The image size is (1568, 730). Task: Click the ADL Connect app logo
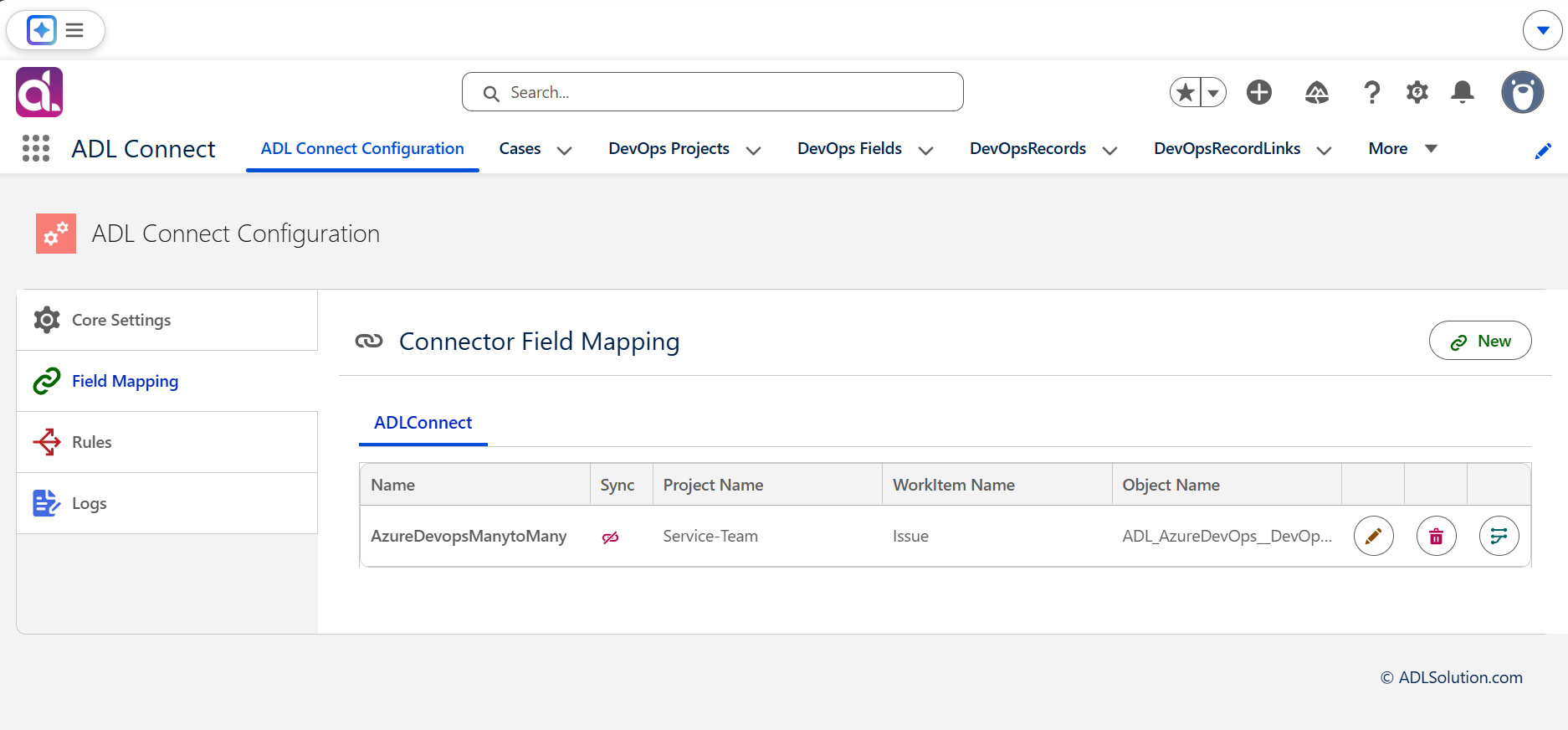coord(39,92)
